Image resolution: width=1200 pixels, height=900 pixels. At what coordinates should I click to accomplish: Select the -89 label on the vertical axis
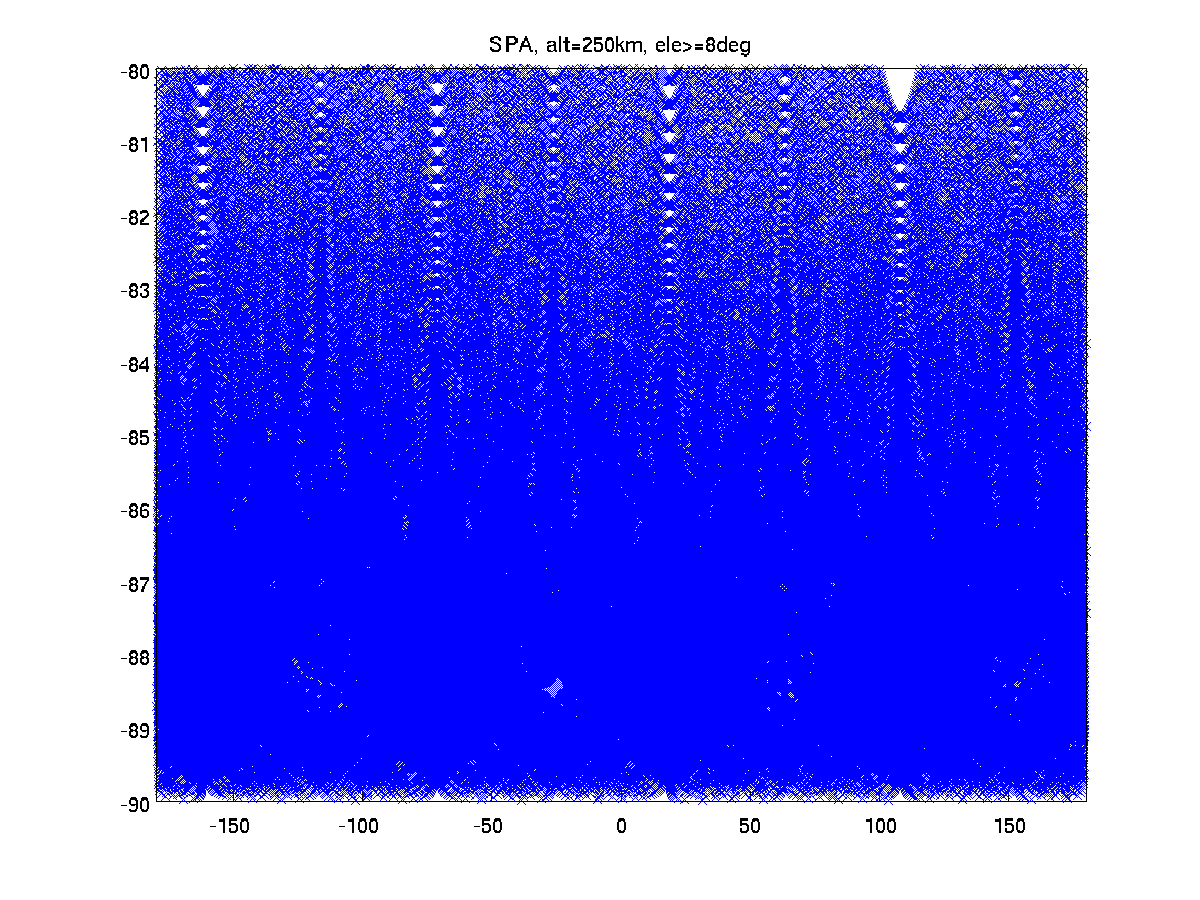136,730
